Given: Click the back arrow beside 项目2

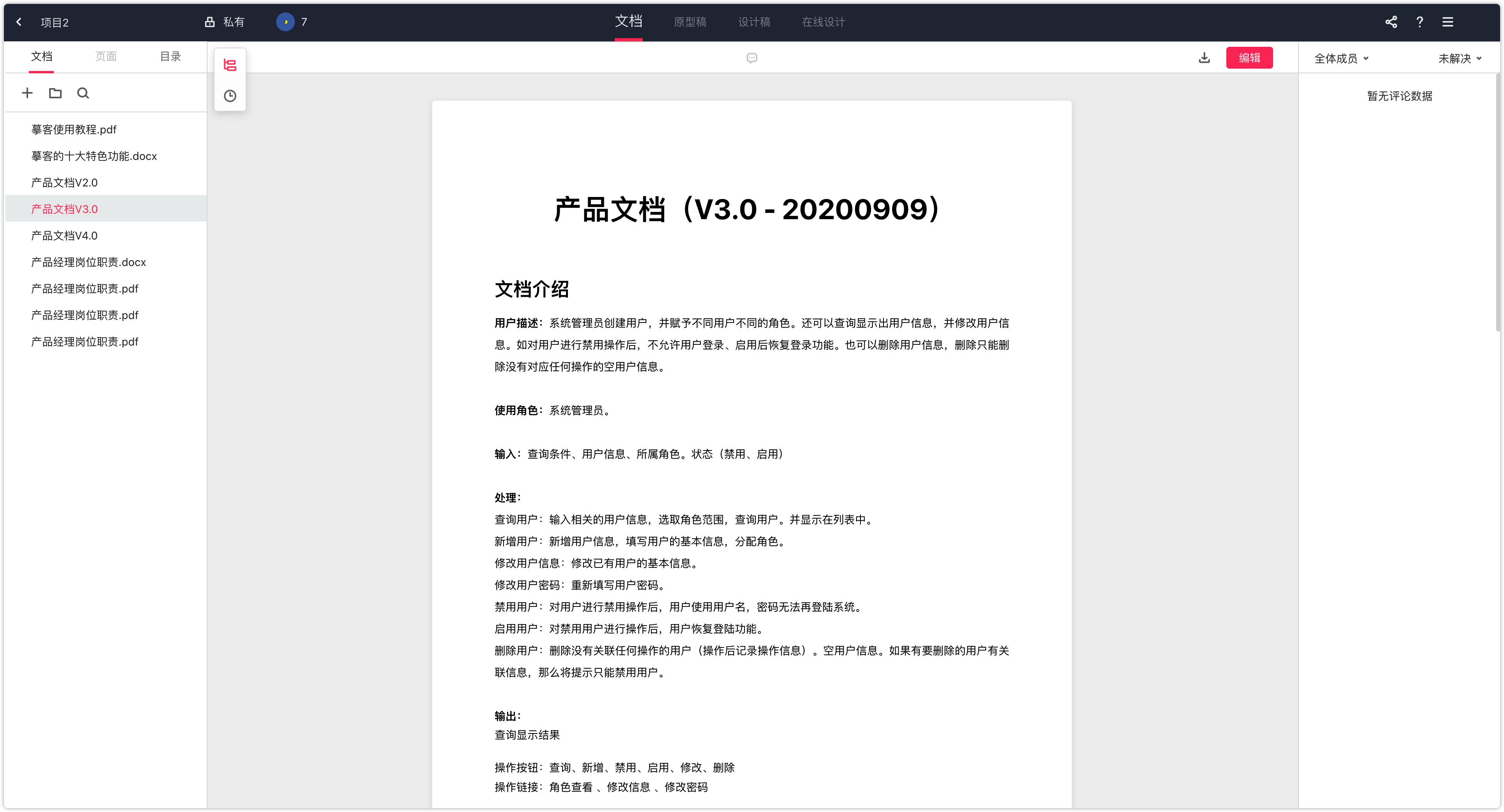Looking at the screenshot, I should coord(19,22).
